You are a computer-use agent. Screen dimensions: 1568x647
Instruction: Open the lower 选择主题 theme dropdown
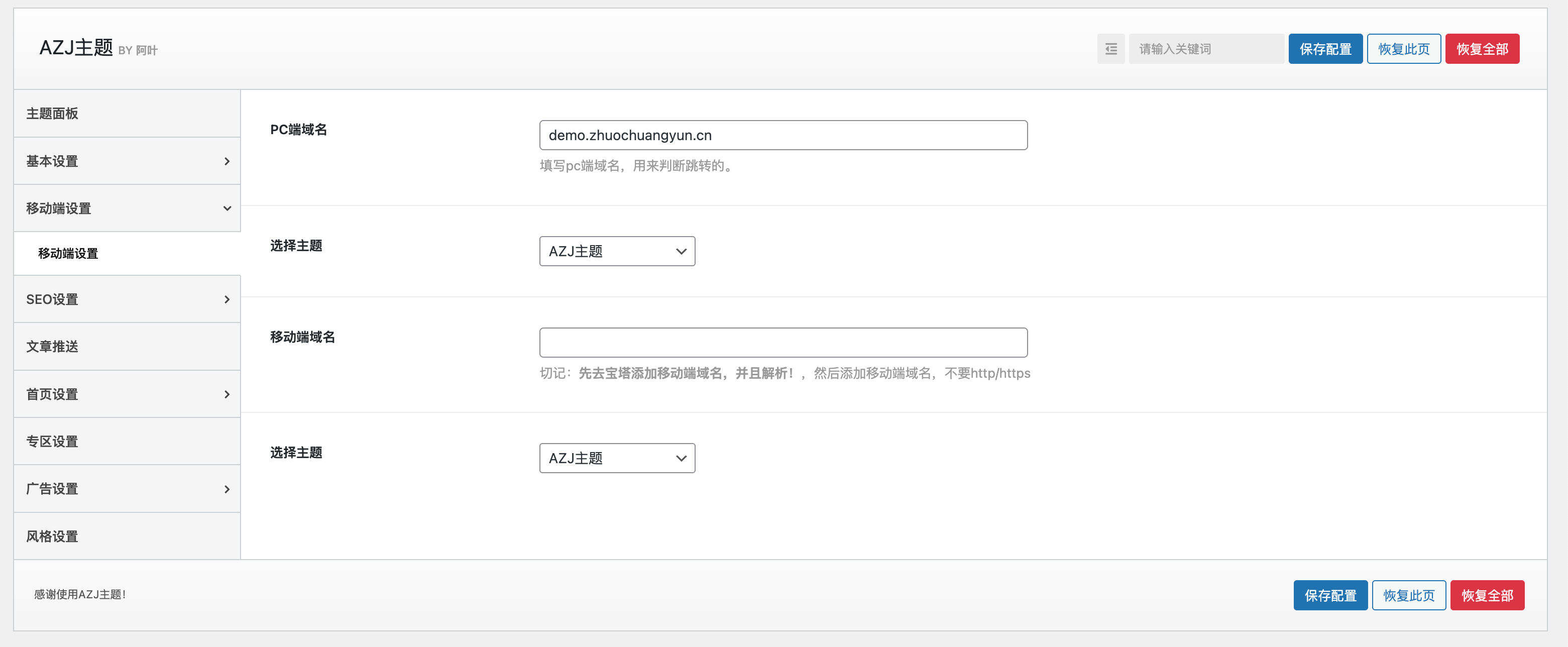click(x=617, y=458)
